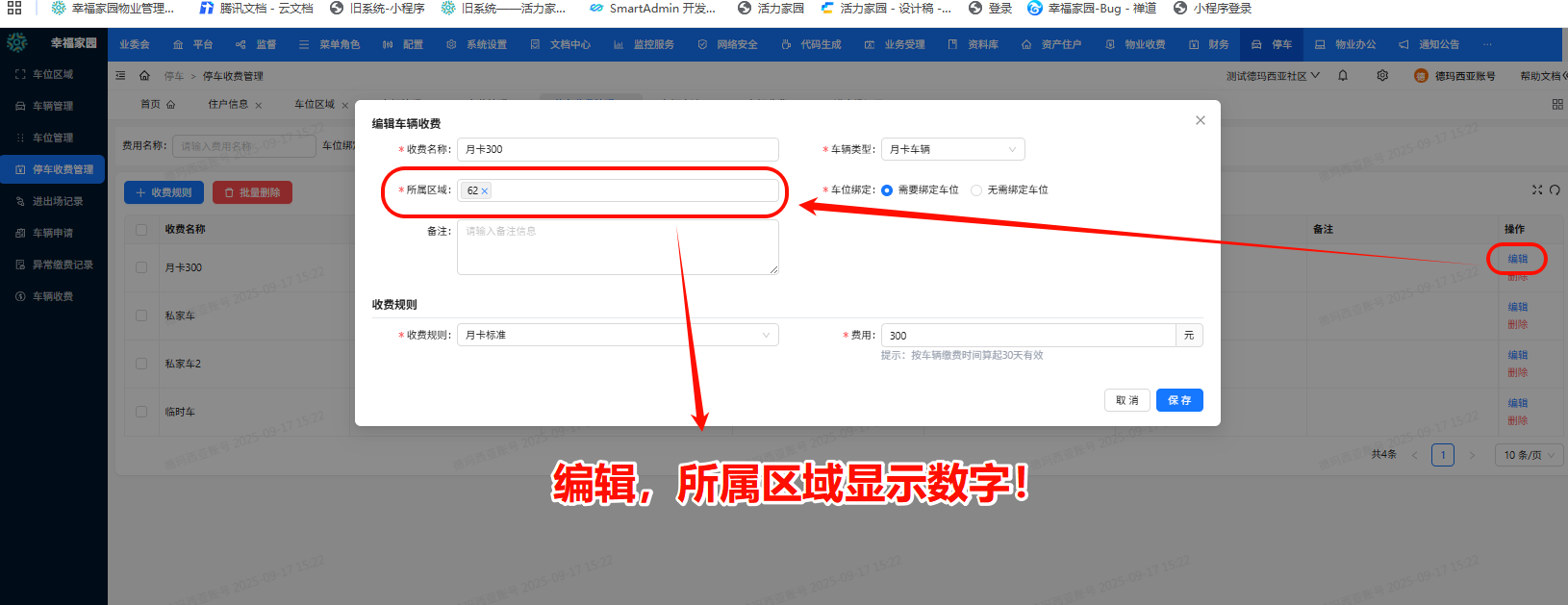Click the 保存 button
Viewport: 1568px width, 605px height.
(1179, 400)
